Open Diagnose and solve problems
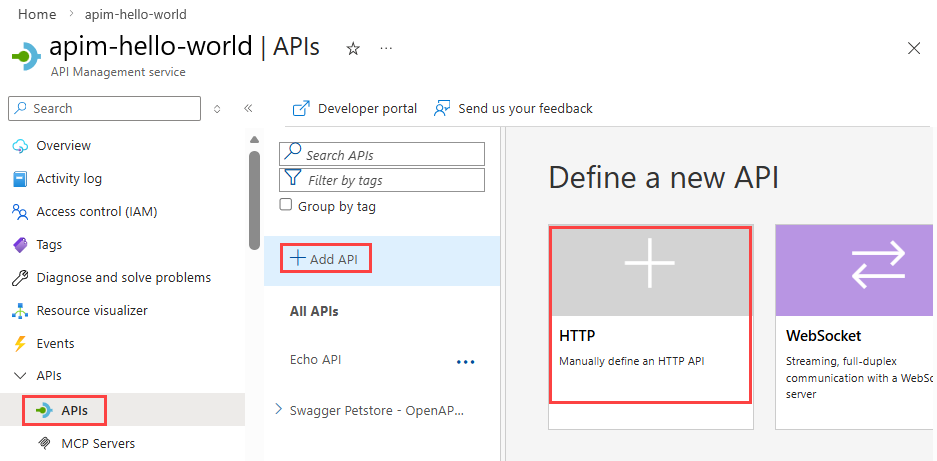This screenshot has height=461, width=937. click(123, 277)
